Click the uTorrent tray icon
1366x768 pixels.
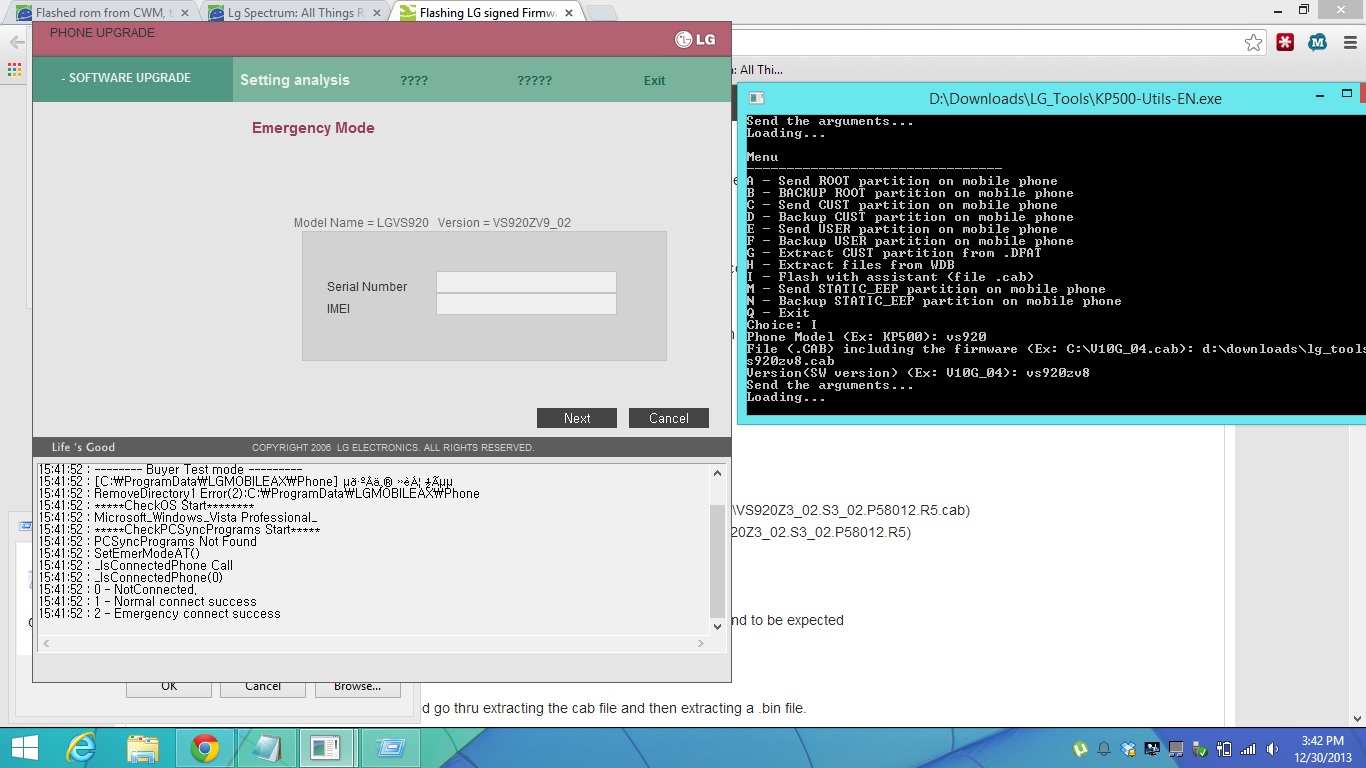(1080, 748)
